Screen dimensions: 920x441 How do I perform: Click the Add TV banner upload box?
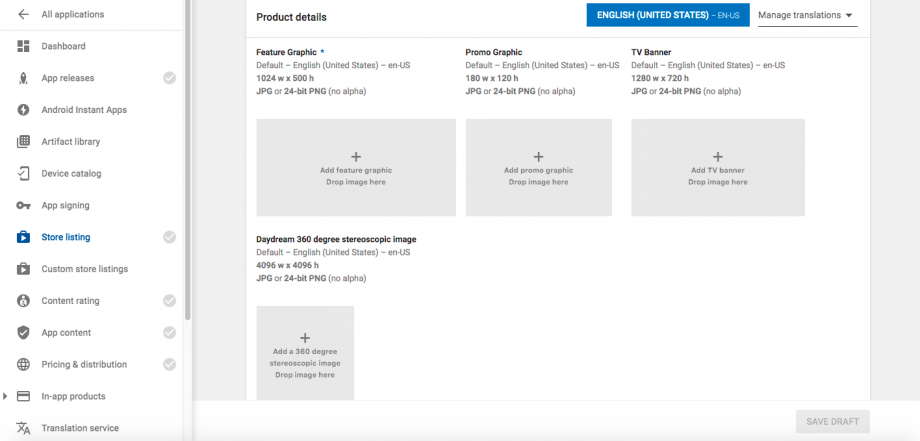click(717, 168)
